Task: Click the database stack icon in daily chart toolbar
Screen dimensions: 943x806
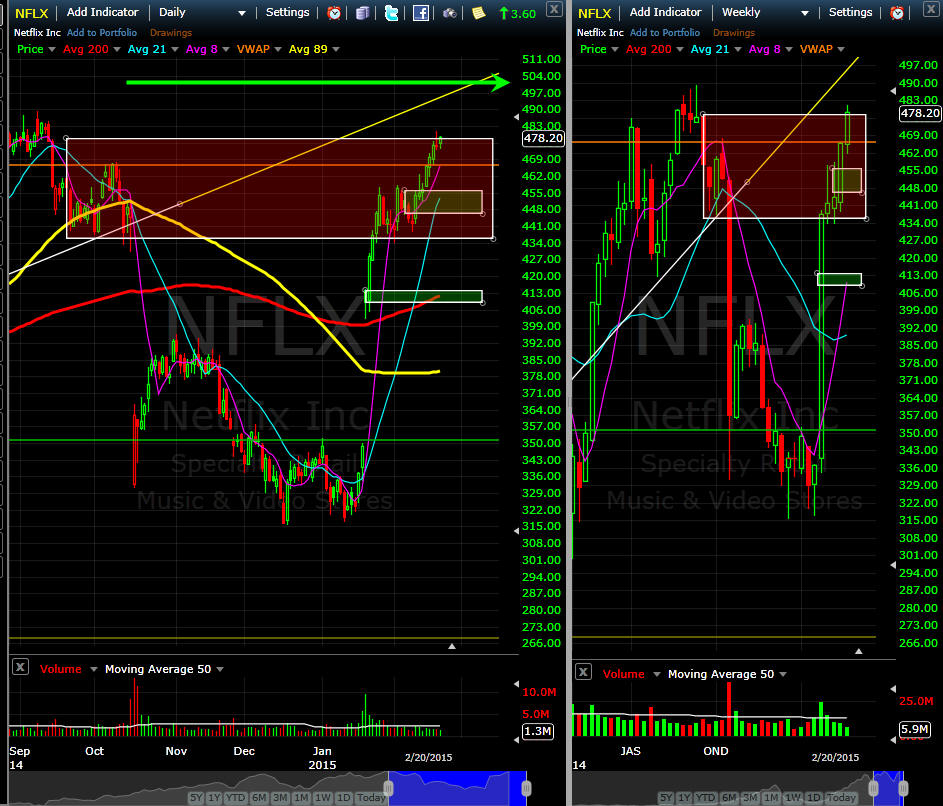Action: 362,13
